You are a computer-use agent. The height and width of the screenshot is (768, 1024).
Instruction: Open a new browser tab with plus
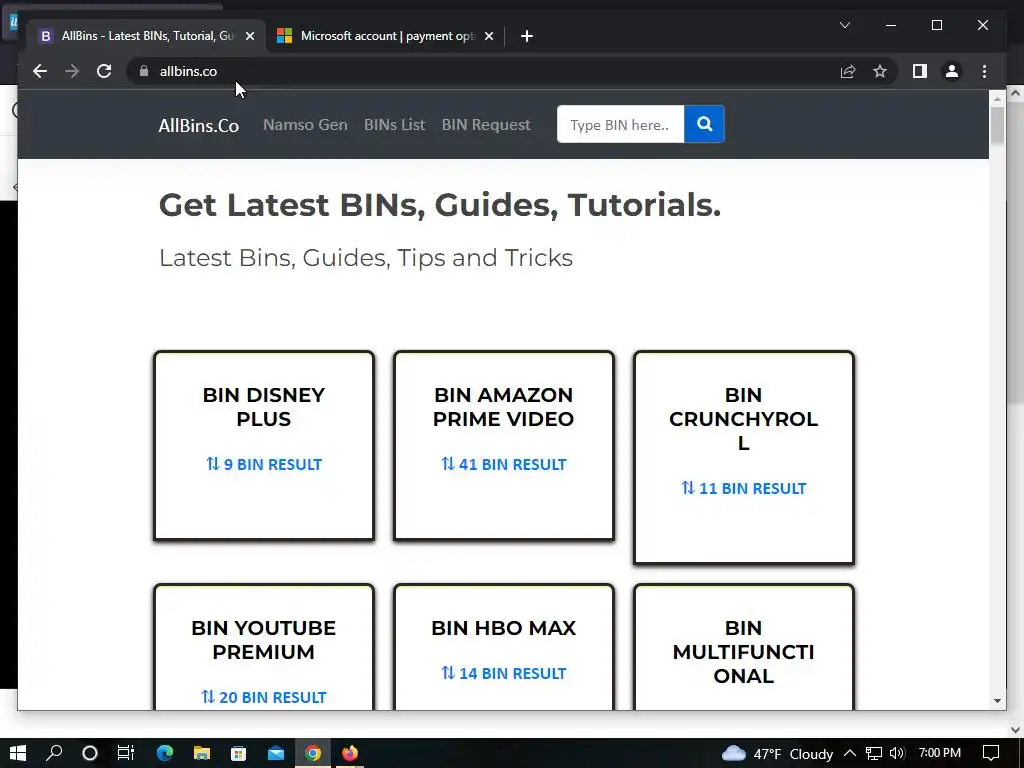click(x=527, y=36)
